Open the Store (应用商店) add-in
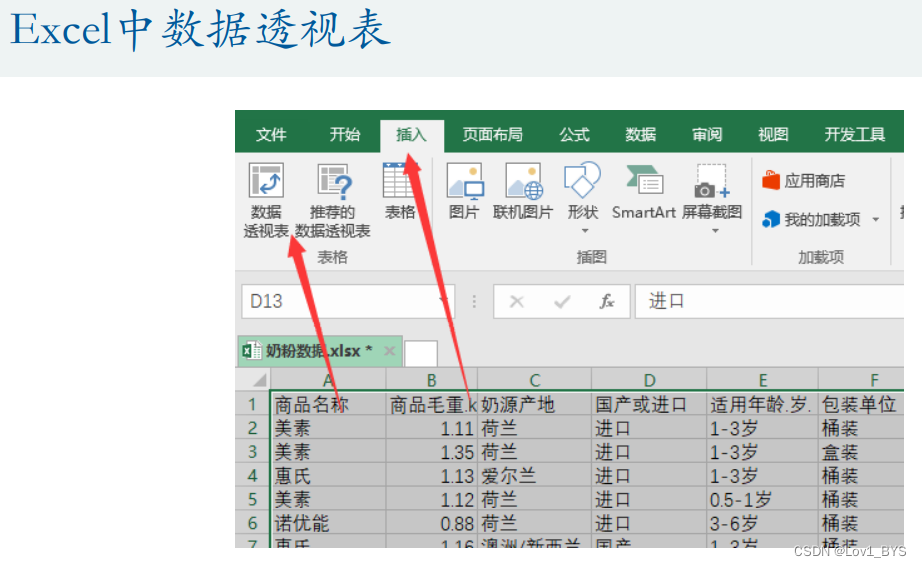Image resolution: width=922 pixels, height=567 pixels. [x=803, y=180]
